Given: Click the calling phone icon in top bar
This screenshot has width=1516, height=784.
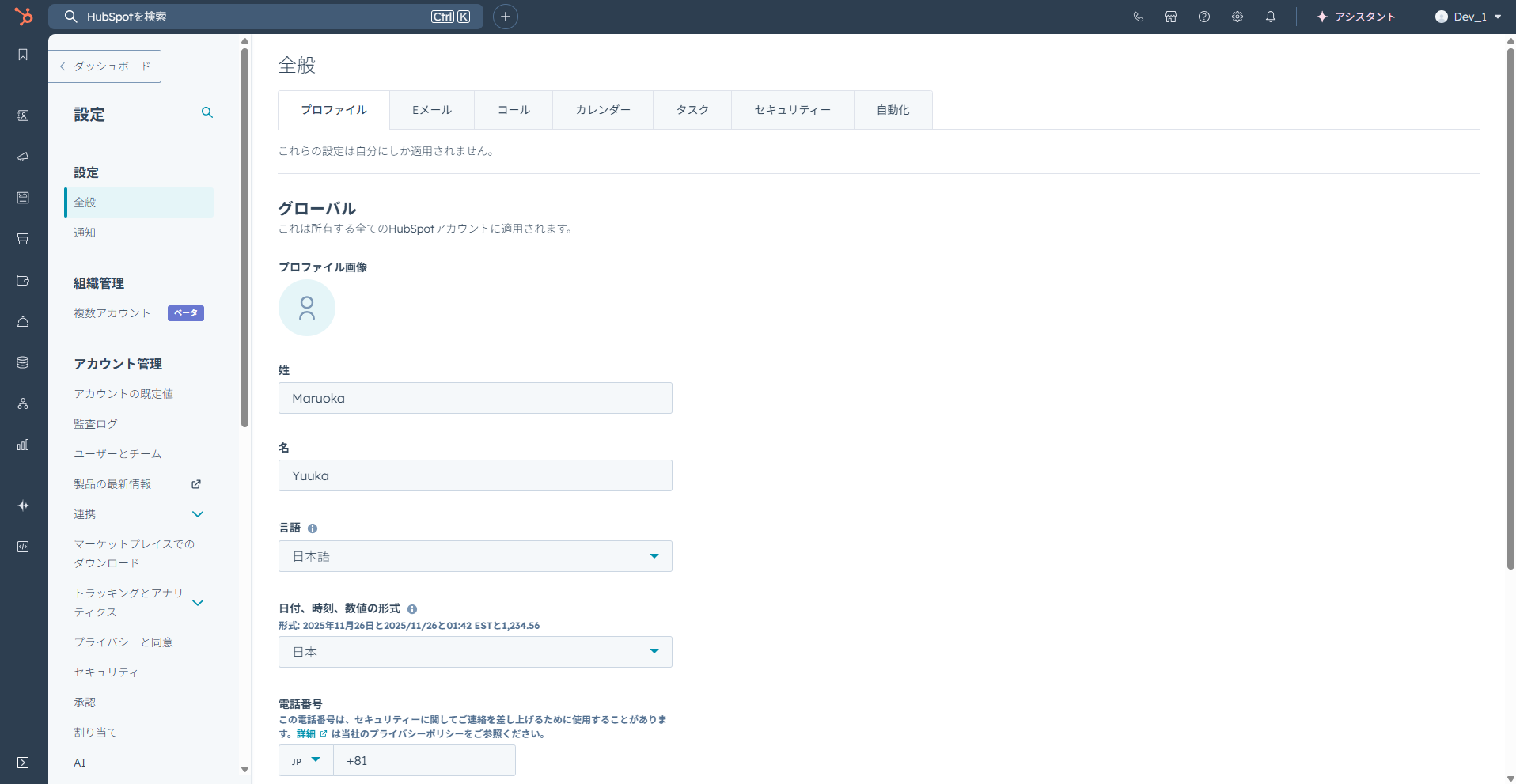Looking at the screenshot, I should [x=1139, y=17].
